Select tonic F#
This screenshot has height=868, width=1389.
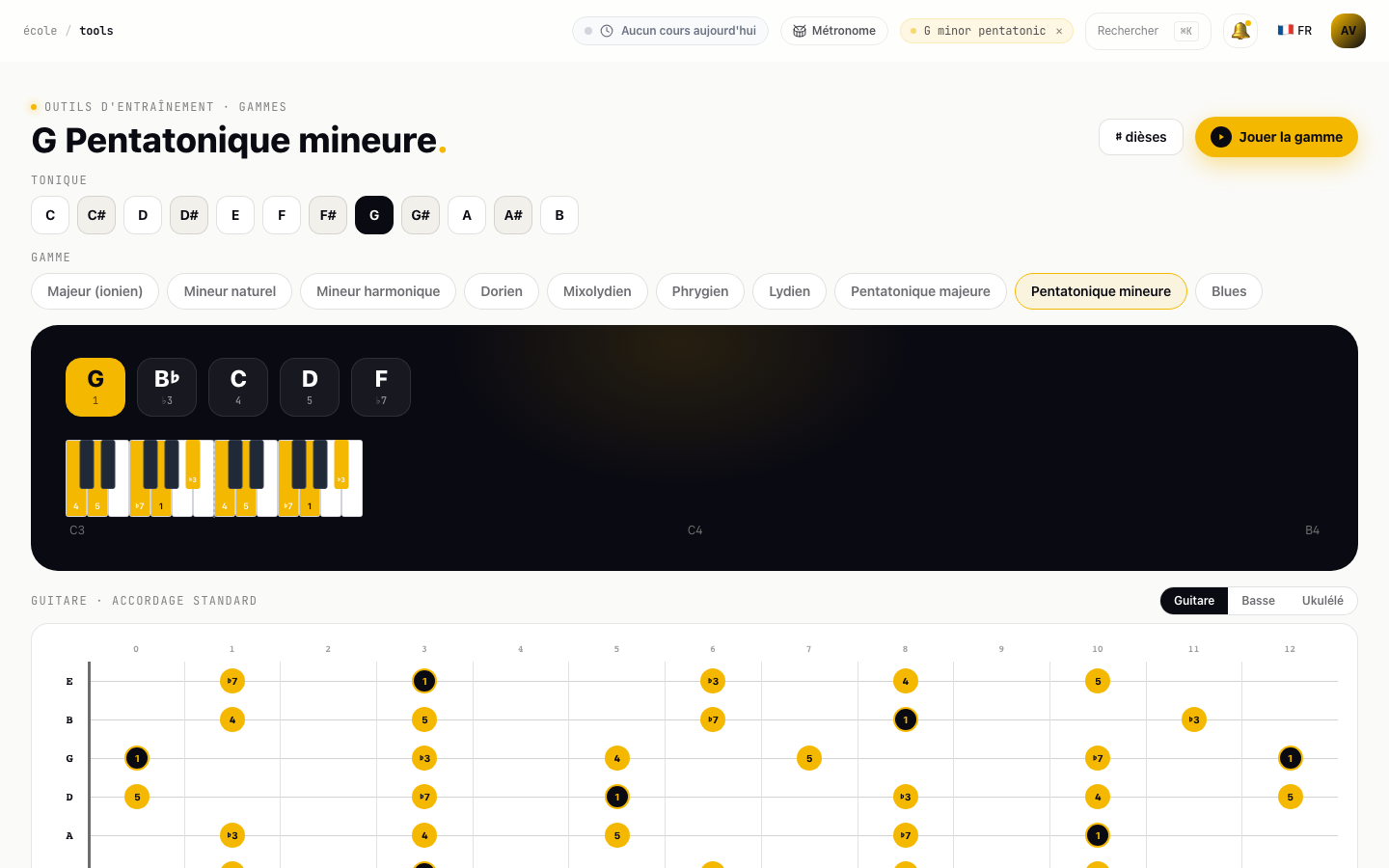pos(328,215)
